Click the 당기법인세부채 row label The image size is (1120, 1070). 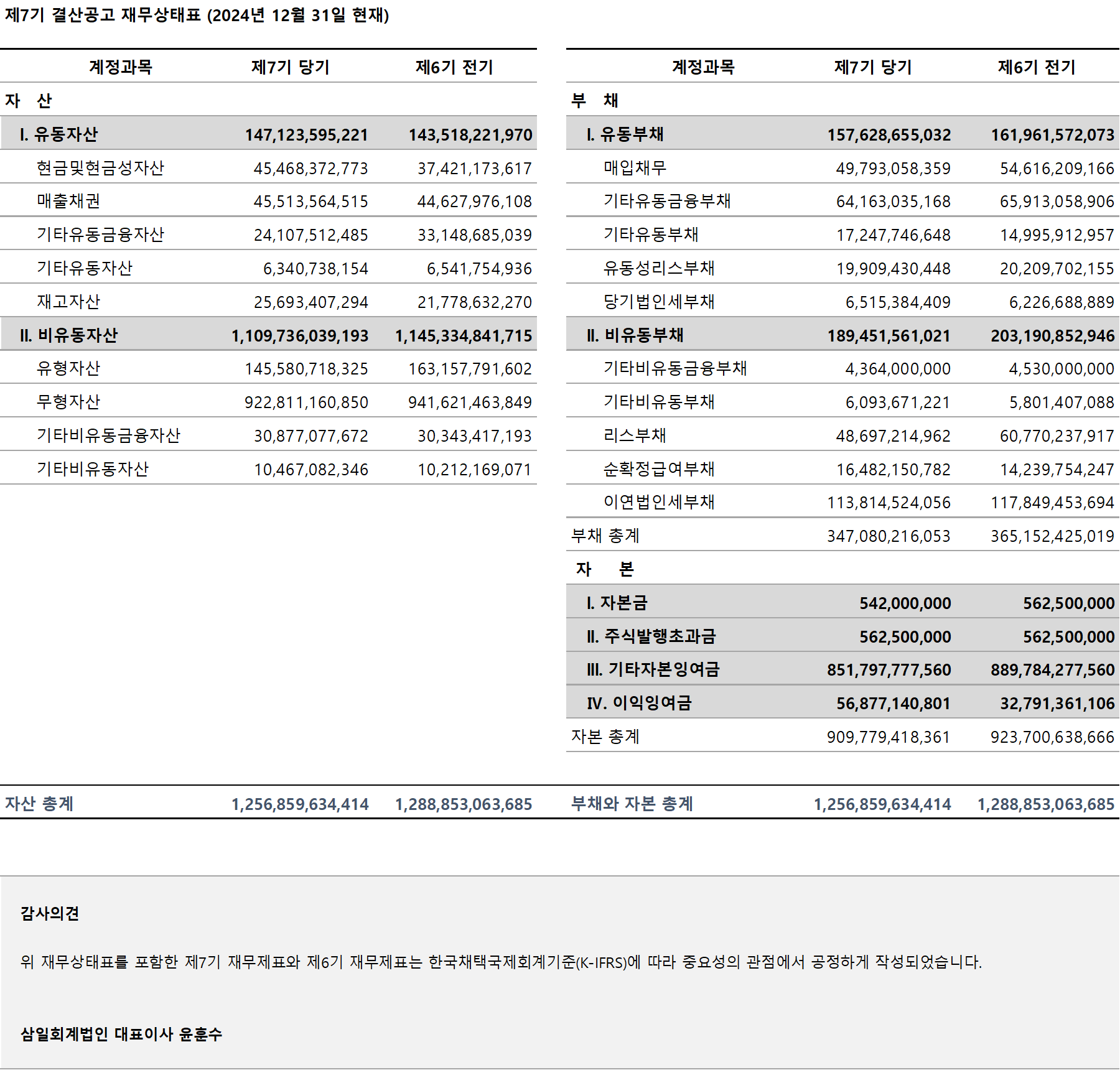660,302
